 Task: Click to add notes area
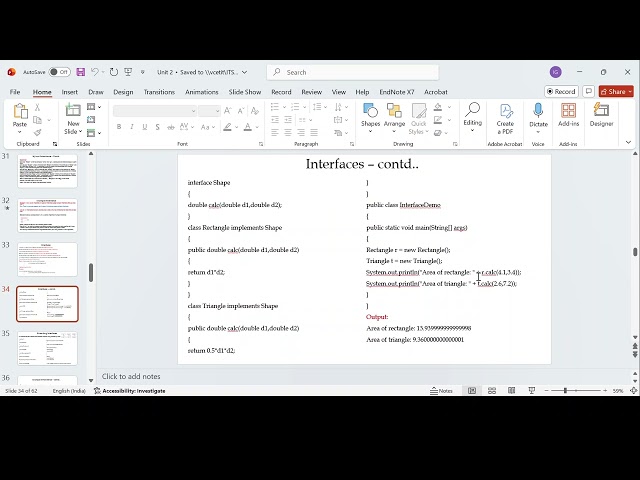[131, 376]
